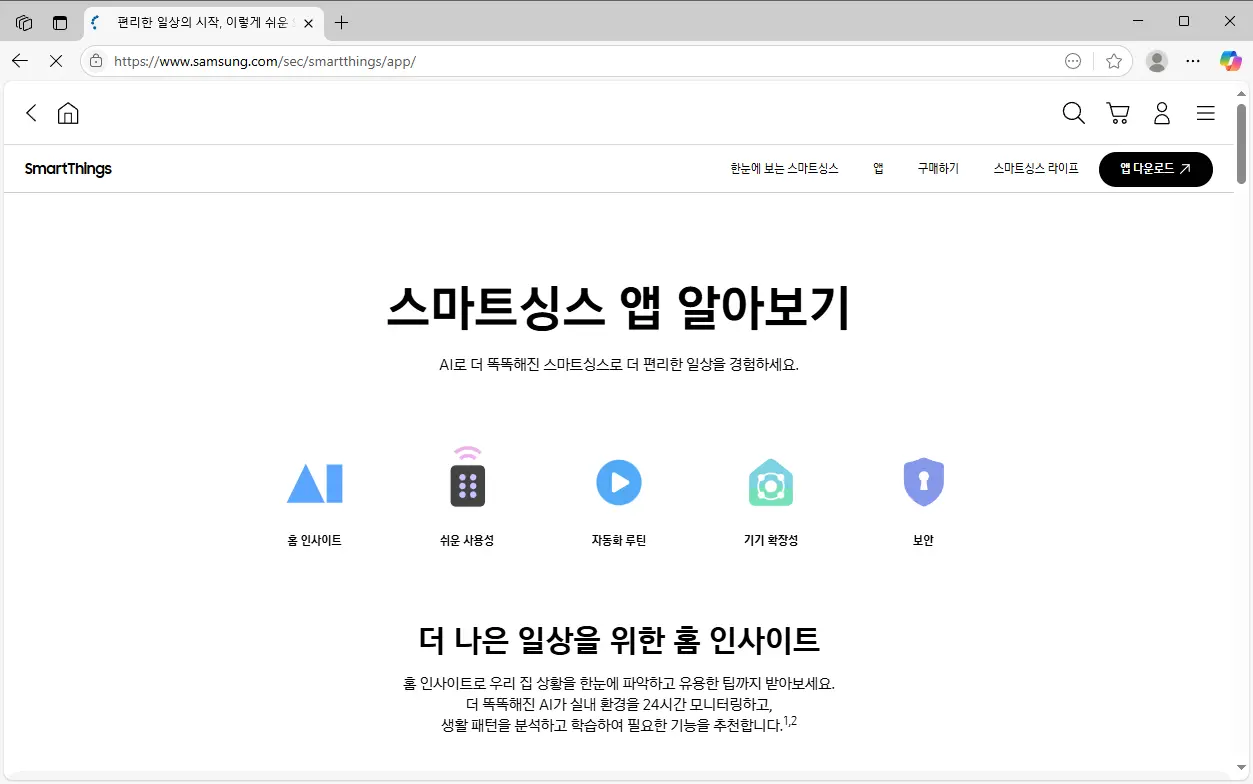The height and width of the screenshot is (784, 1253).
Task: Click the footnote 1,2 superscript
Action: [790, 721]
